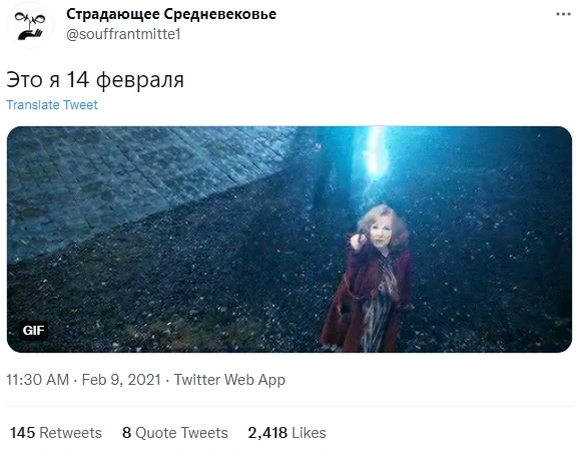Click the glowing blue light in the GIF
The width and height of the screenshot is (580, 449).
click(x=374, y=153)
